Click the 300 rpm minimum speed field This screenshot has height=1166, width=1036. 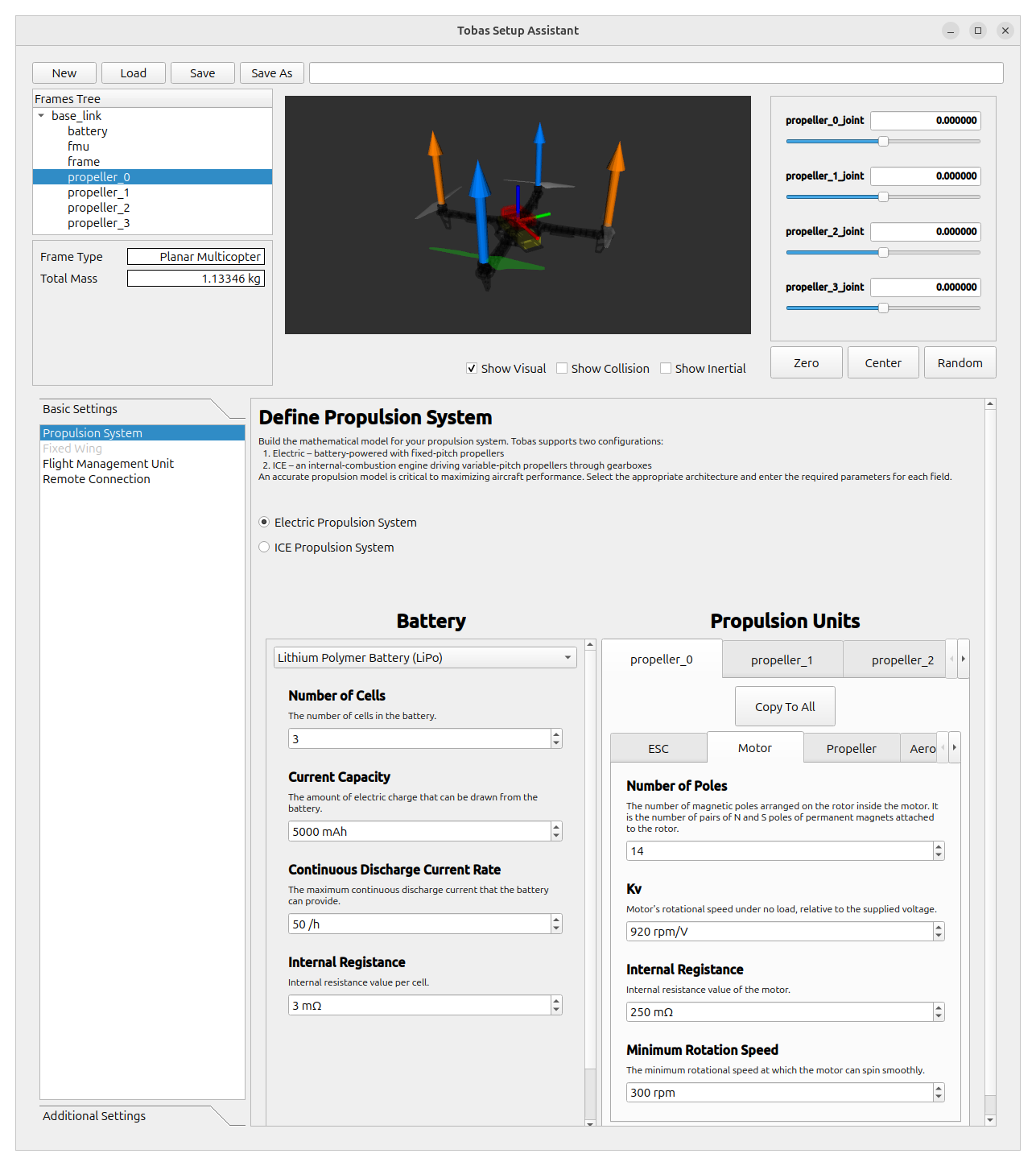(780, 1093)
